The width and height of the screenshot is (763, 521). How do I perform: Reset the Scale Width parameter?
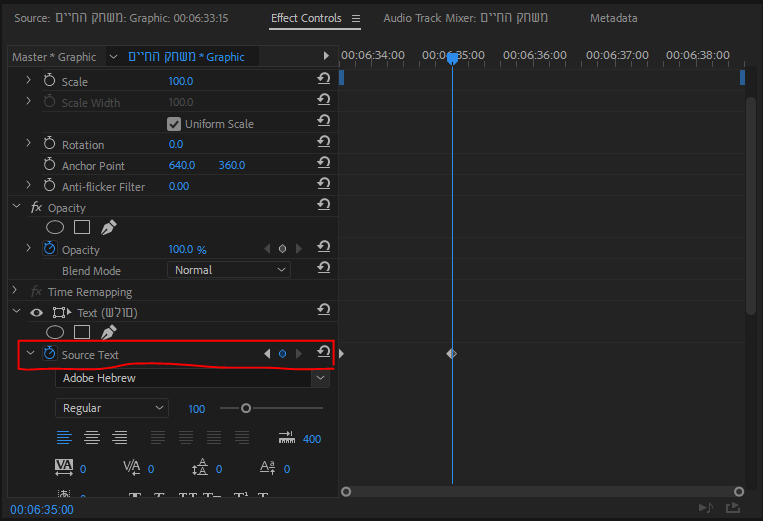[324, 99]
